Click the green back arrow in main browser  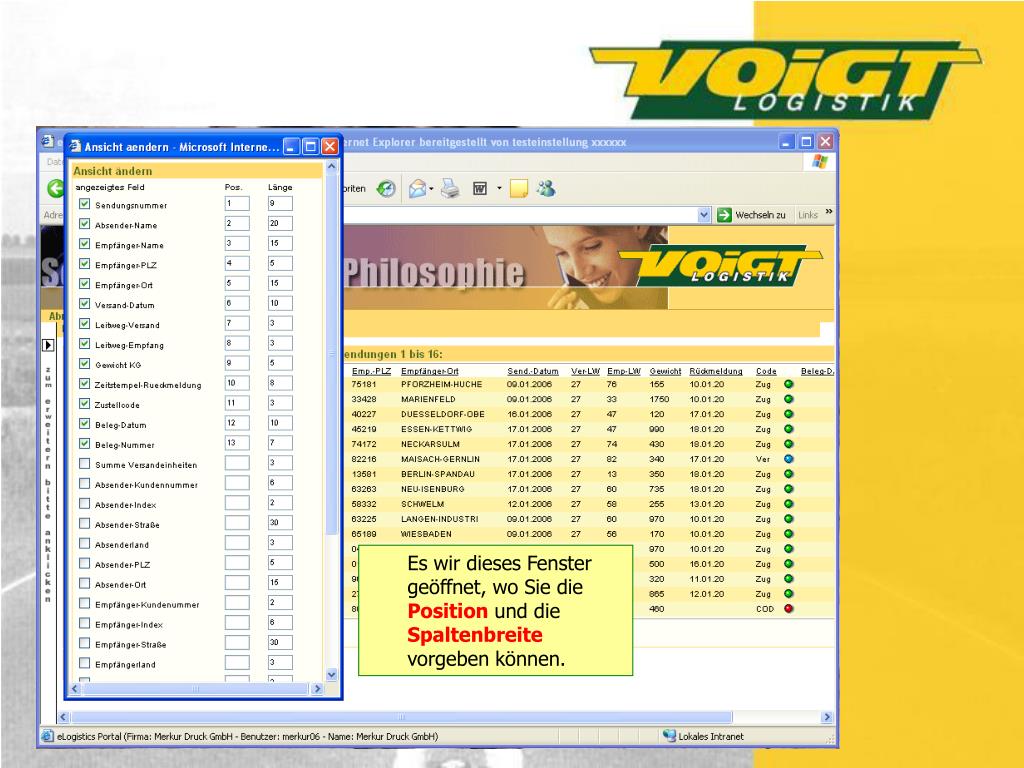point(56,189)
